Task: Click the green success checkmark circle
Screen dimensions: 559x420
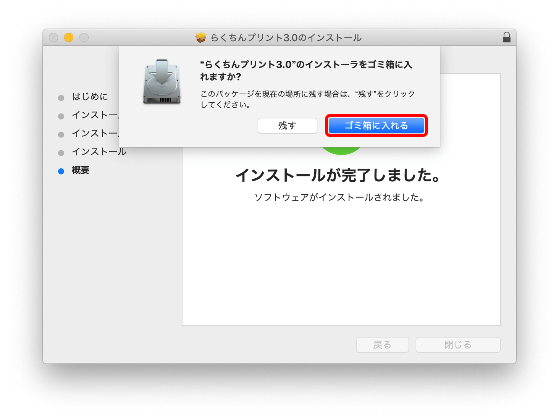Action: click(x=341, y=150)
